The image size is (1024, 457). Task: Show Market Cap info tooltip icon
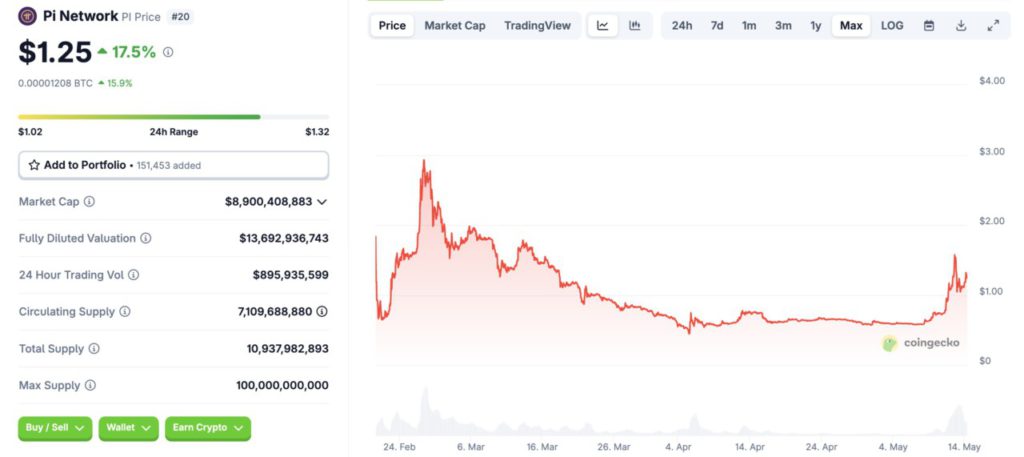89,202
